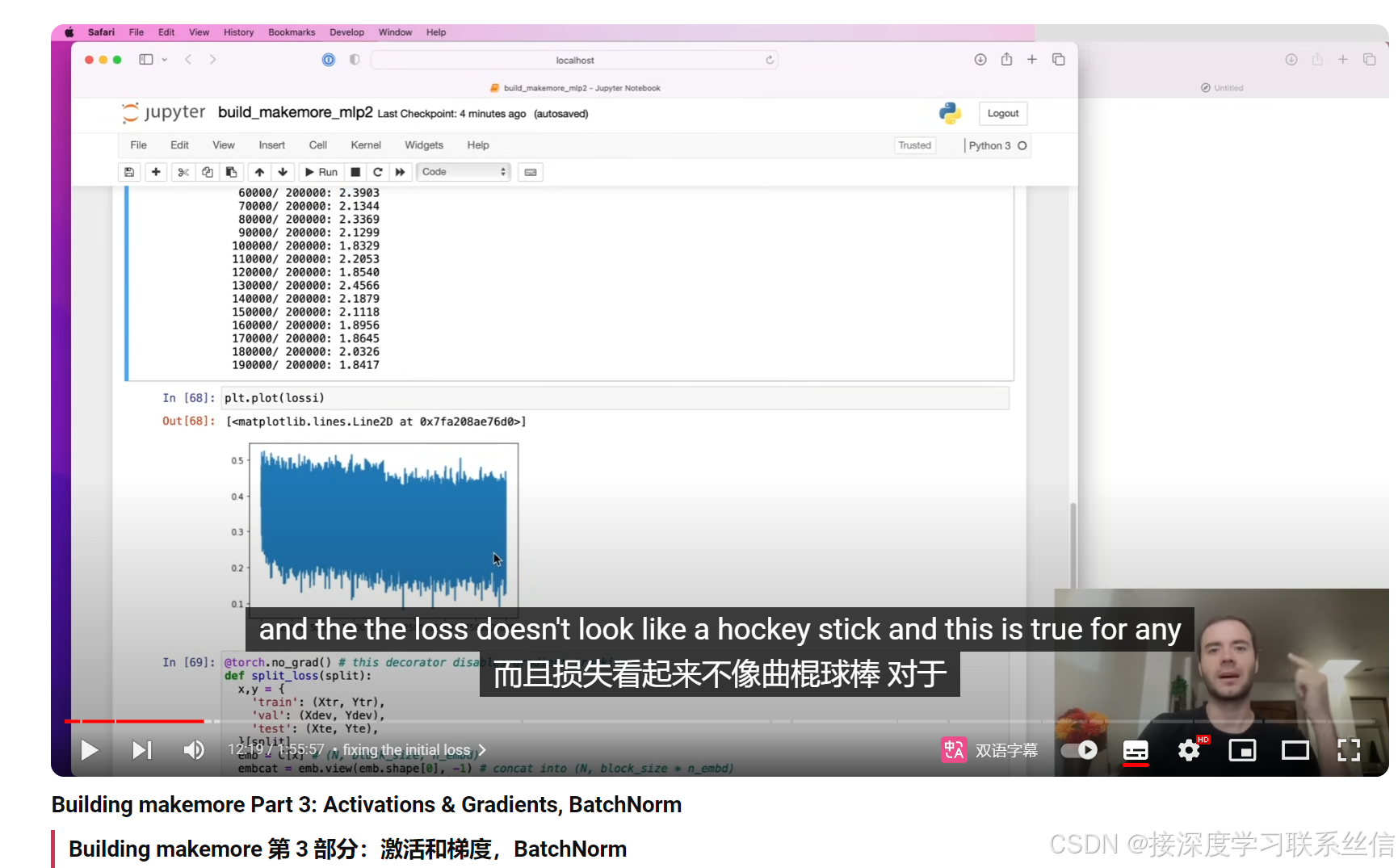Go forward in Safari
1398x868 pixels.
click(213, 60)
